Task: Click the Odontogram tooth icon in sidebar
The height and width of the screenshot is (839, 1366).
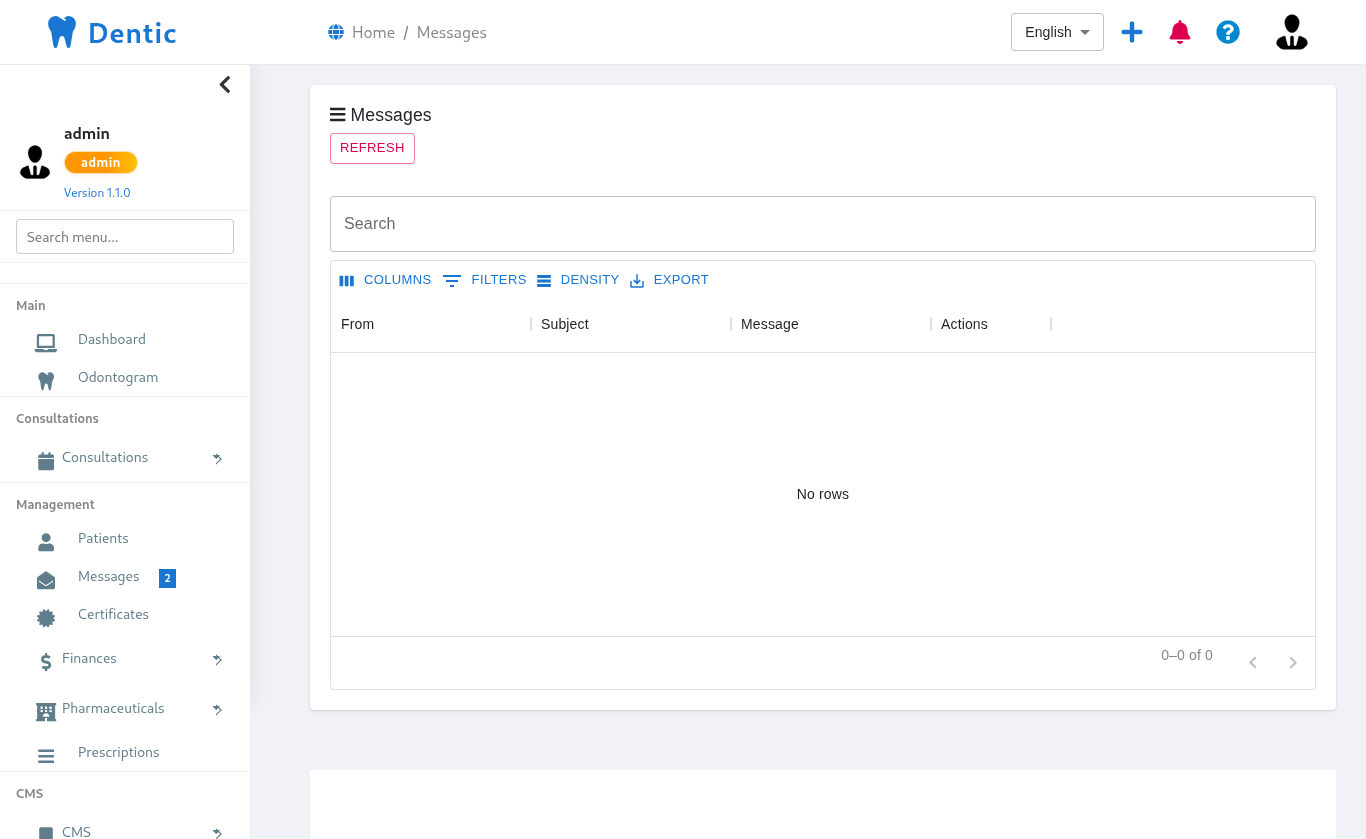Action: pos(46,380)
